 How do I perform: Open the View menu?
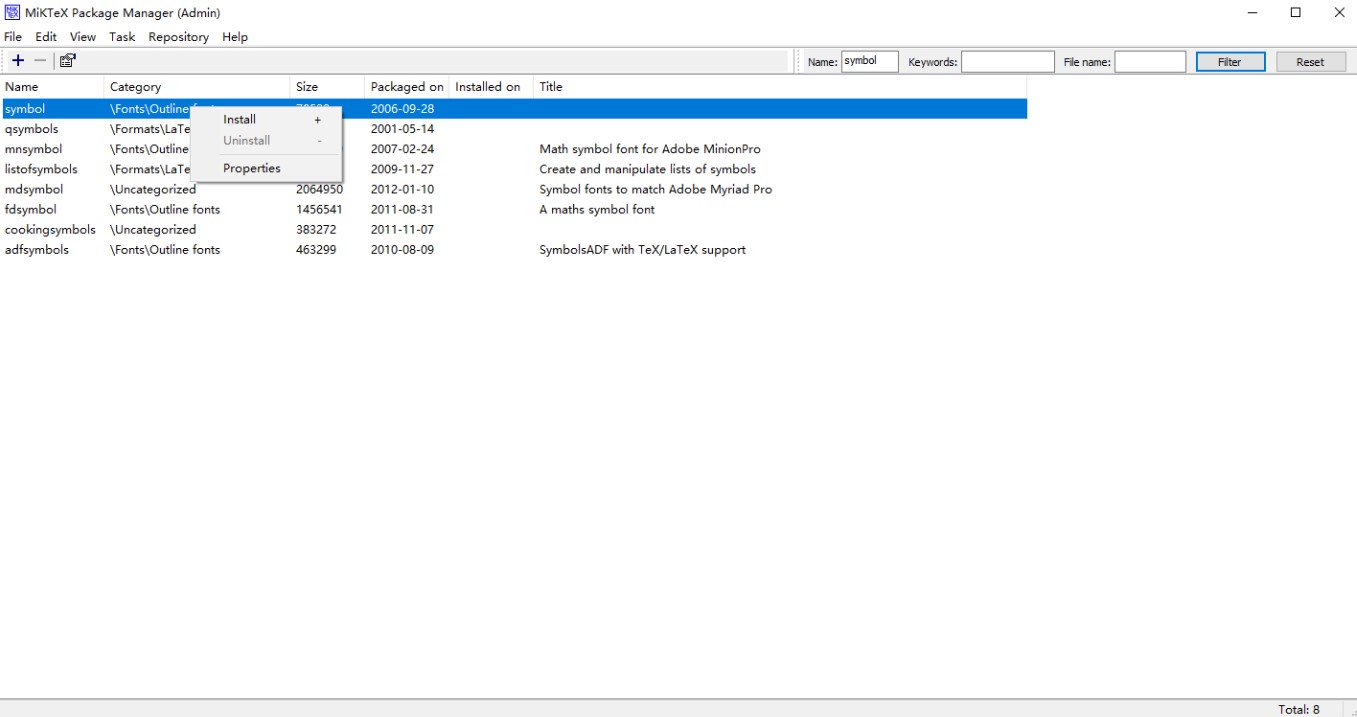pyautogui.click(x=83, y=37)
